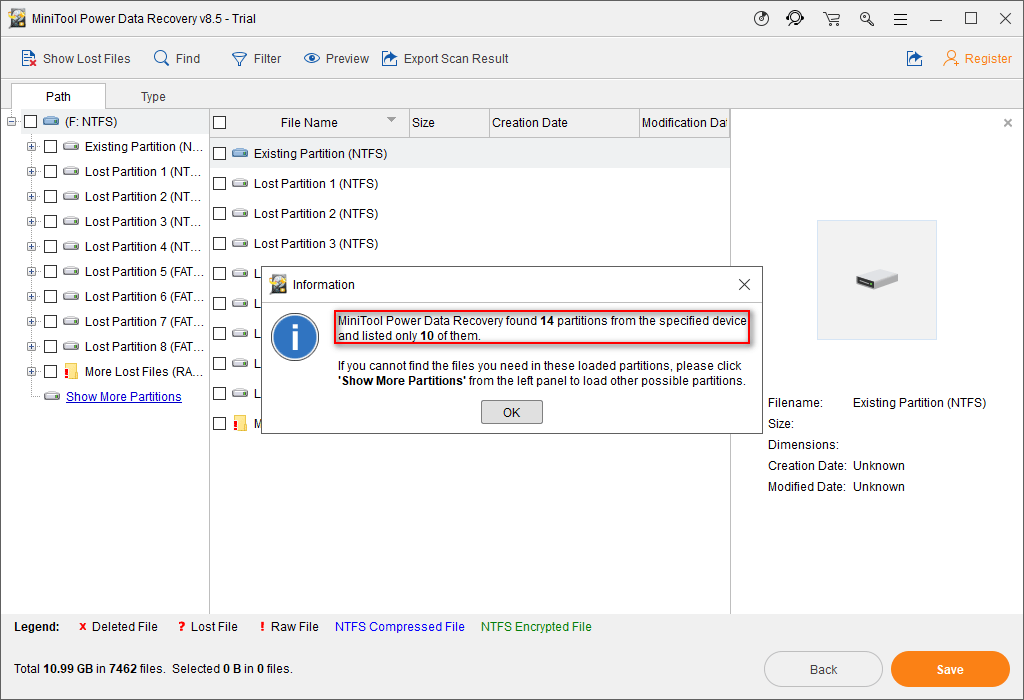Click Export Scan Result icon

pos(389,58)
